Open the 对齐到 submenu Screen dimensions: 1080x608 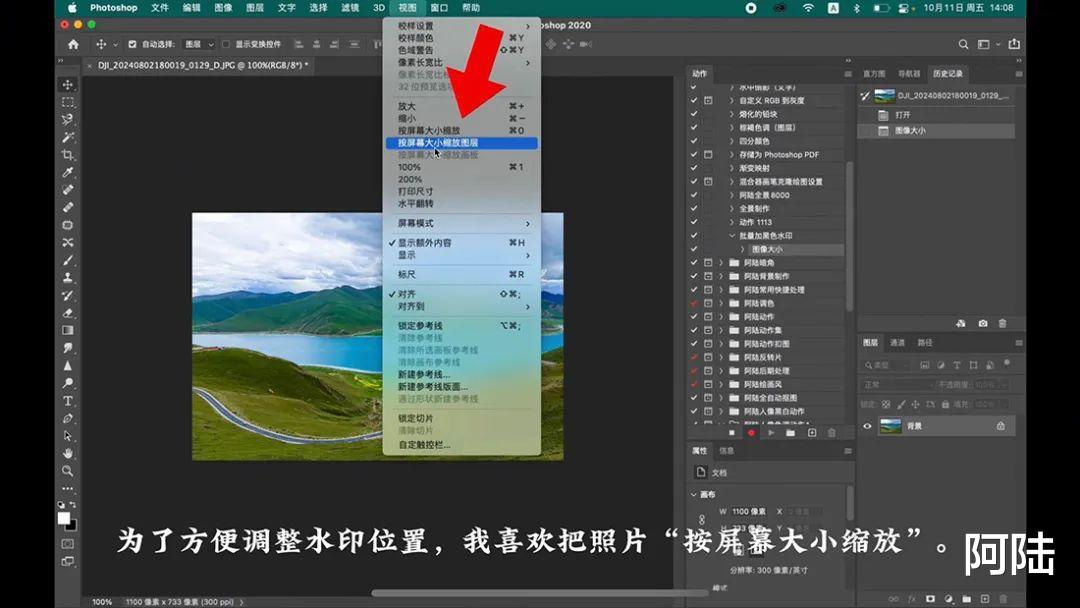pyautogui.click(x=461, y=306)
